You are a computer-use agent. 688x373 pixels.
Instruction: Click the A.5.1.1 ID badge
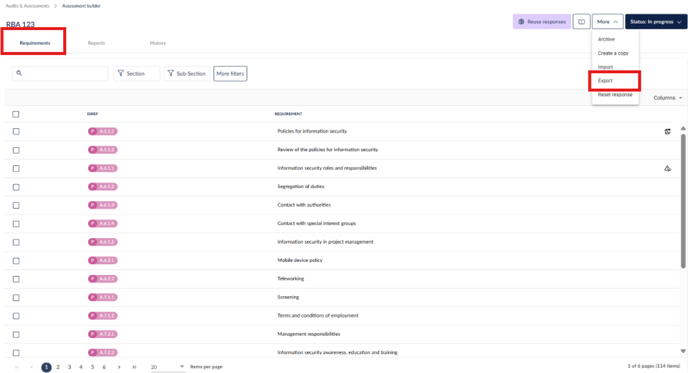point(103,131)
